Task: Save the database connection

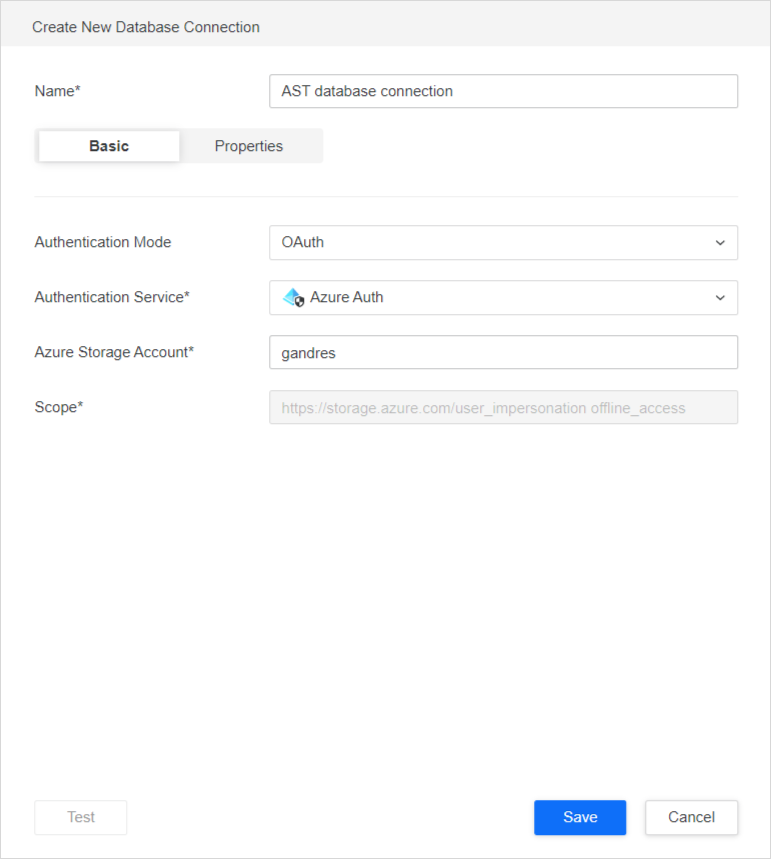Action: 580,817
